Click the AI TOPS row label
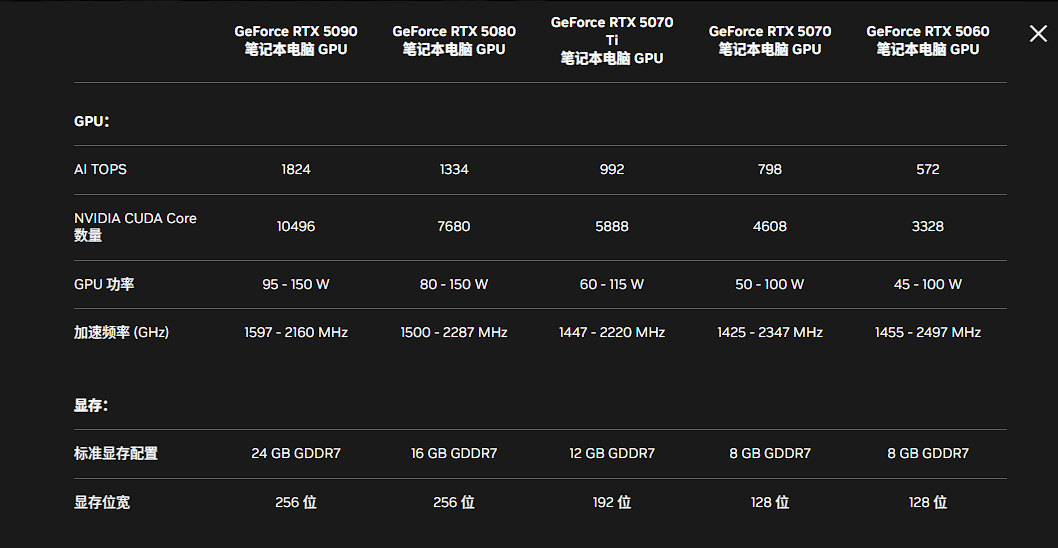 click(x=101, y=169)
